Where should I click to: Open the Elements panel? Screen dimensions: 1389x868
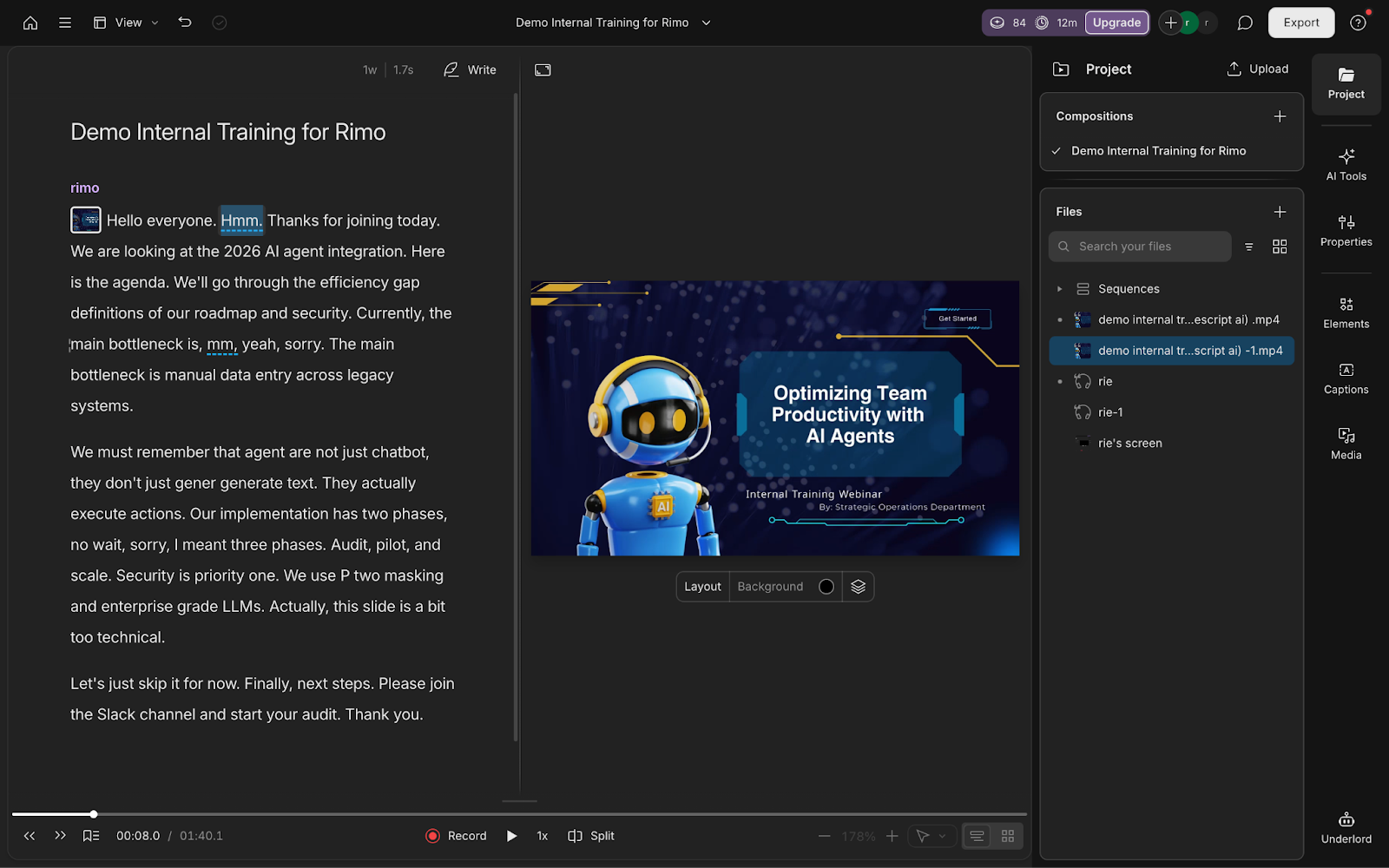pos(1346,312)
